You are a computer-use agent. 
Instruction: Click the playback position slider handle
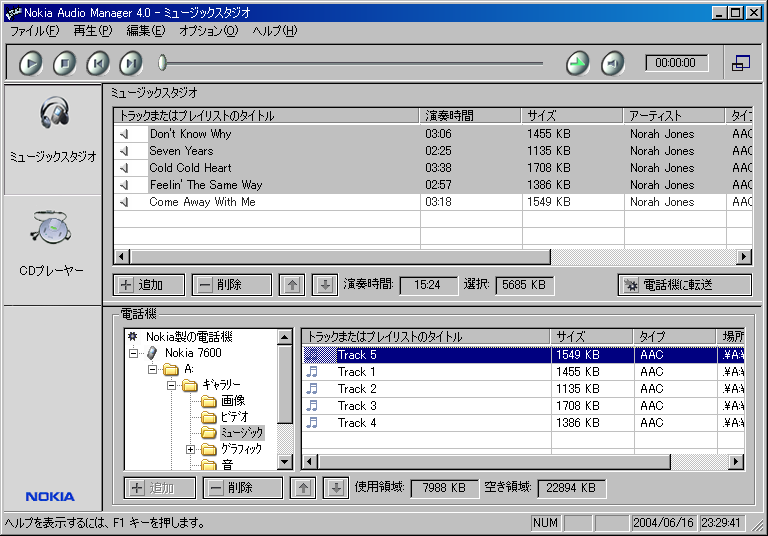163,63
